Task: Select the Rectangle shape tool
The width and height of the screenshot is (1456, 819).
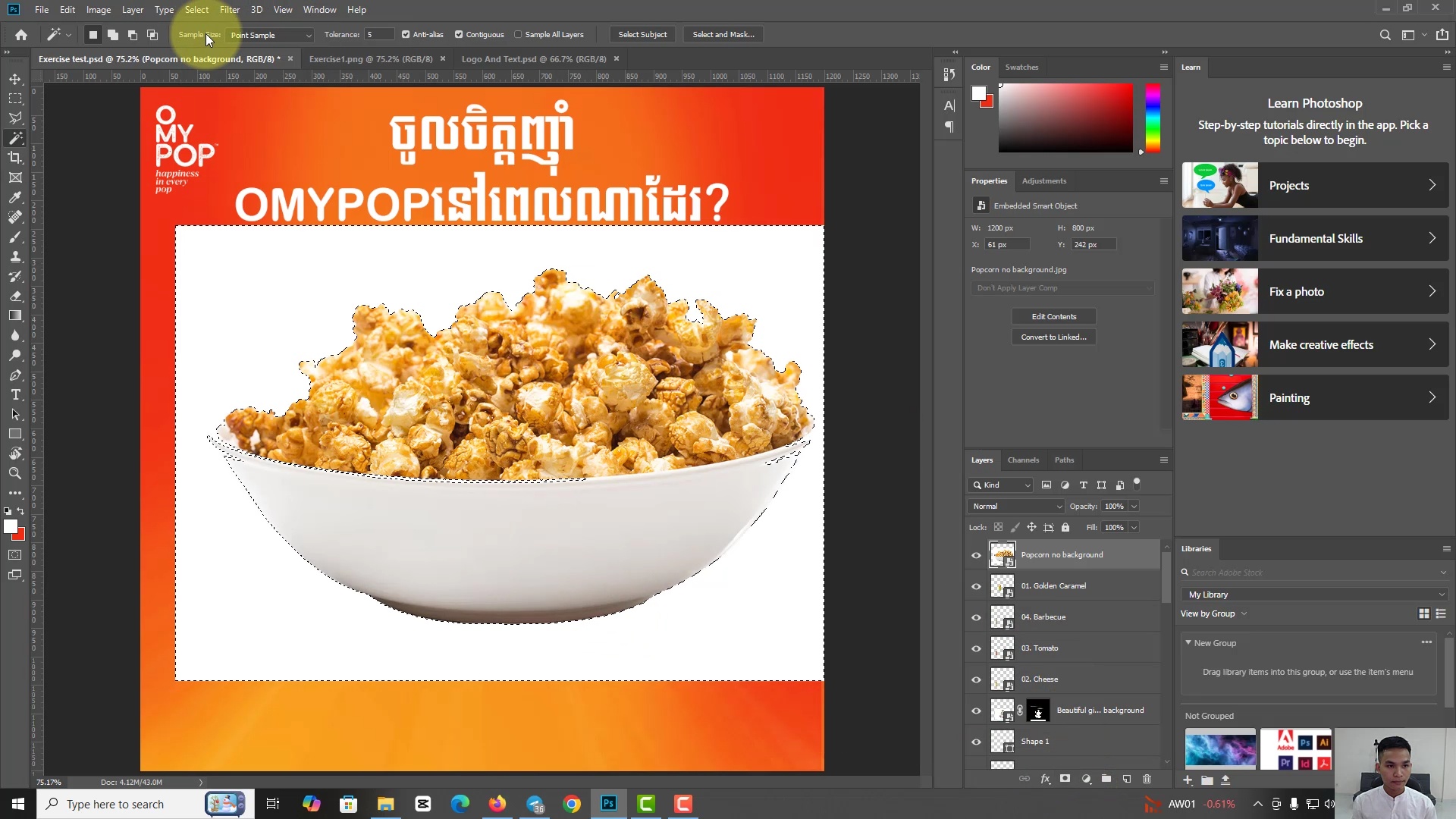Action: pyautogui.click(x=15, y=434)
